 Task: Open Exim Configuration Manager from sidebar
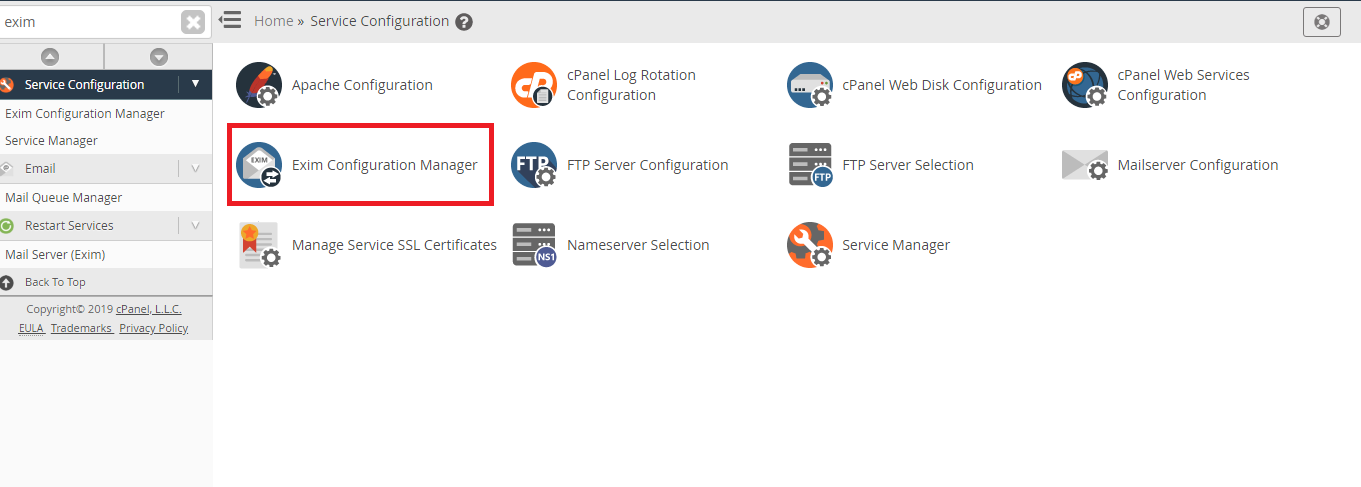pyautogui.click(x=85, y=114)
